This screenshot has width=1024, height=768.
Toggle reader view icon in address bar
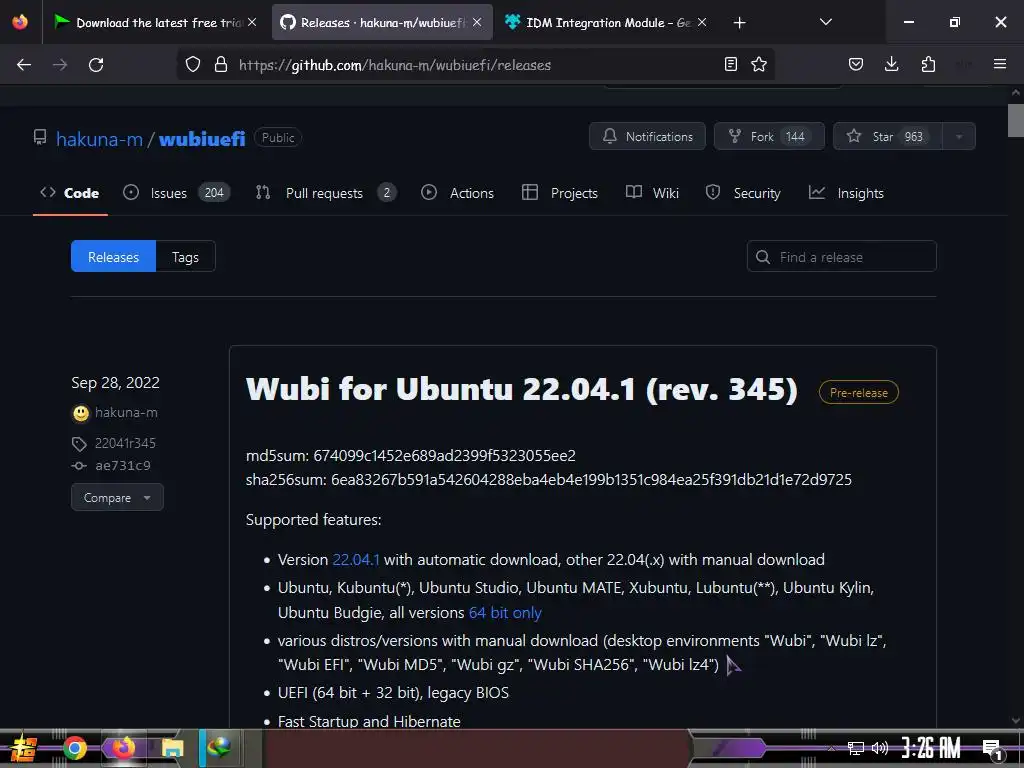(x=731, y=64)
